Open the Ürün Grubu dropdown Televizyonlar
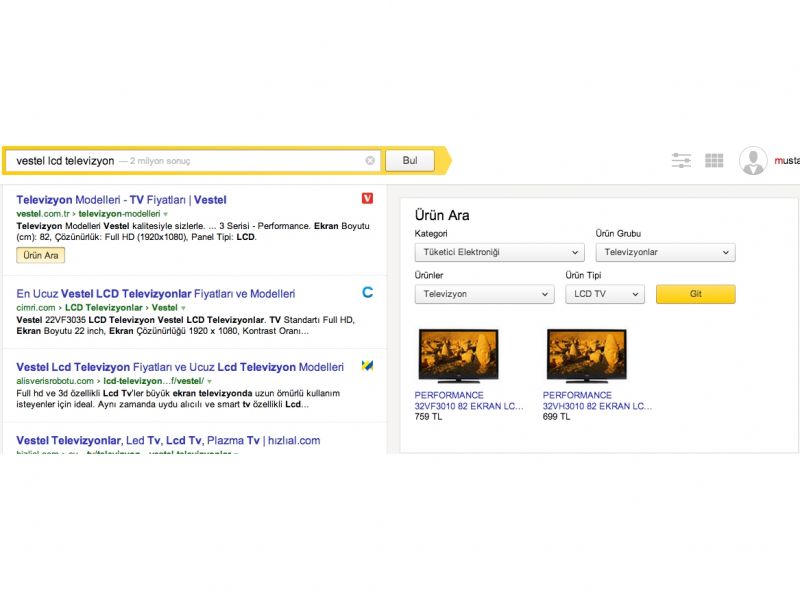Image resolution: width=800 pixels, height=600 pixels. point(665,252)
